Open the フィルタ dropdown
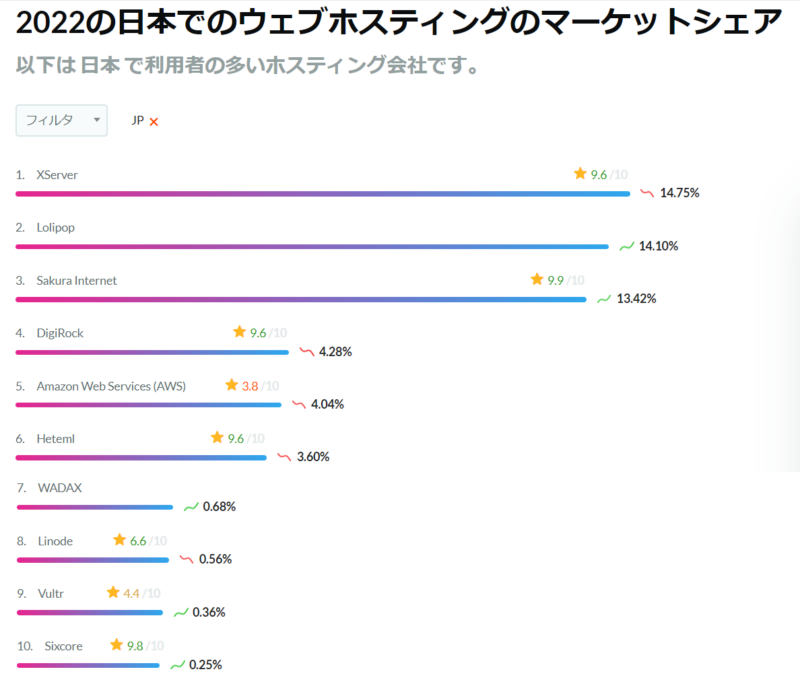Viewport: 800px width, 684px height. pyautogui.click(x=61, y=119)
